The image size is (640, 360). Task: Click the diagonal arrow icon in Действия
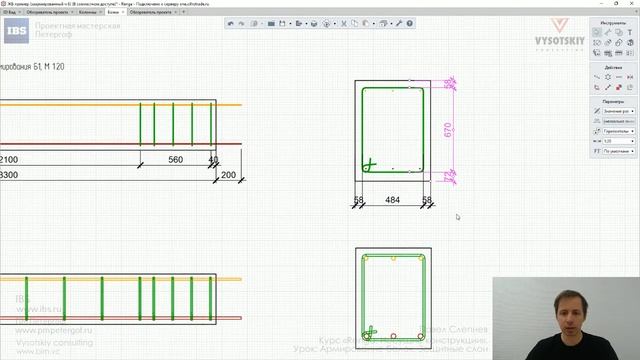point(608,87)
